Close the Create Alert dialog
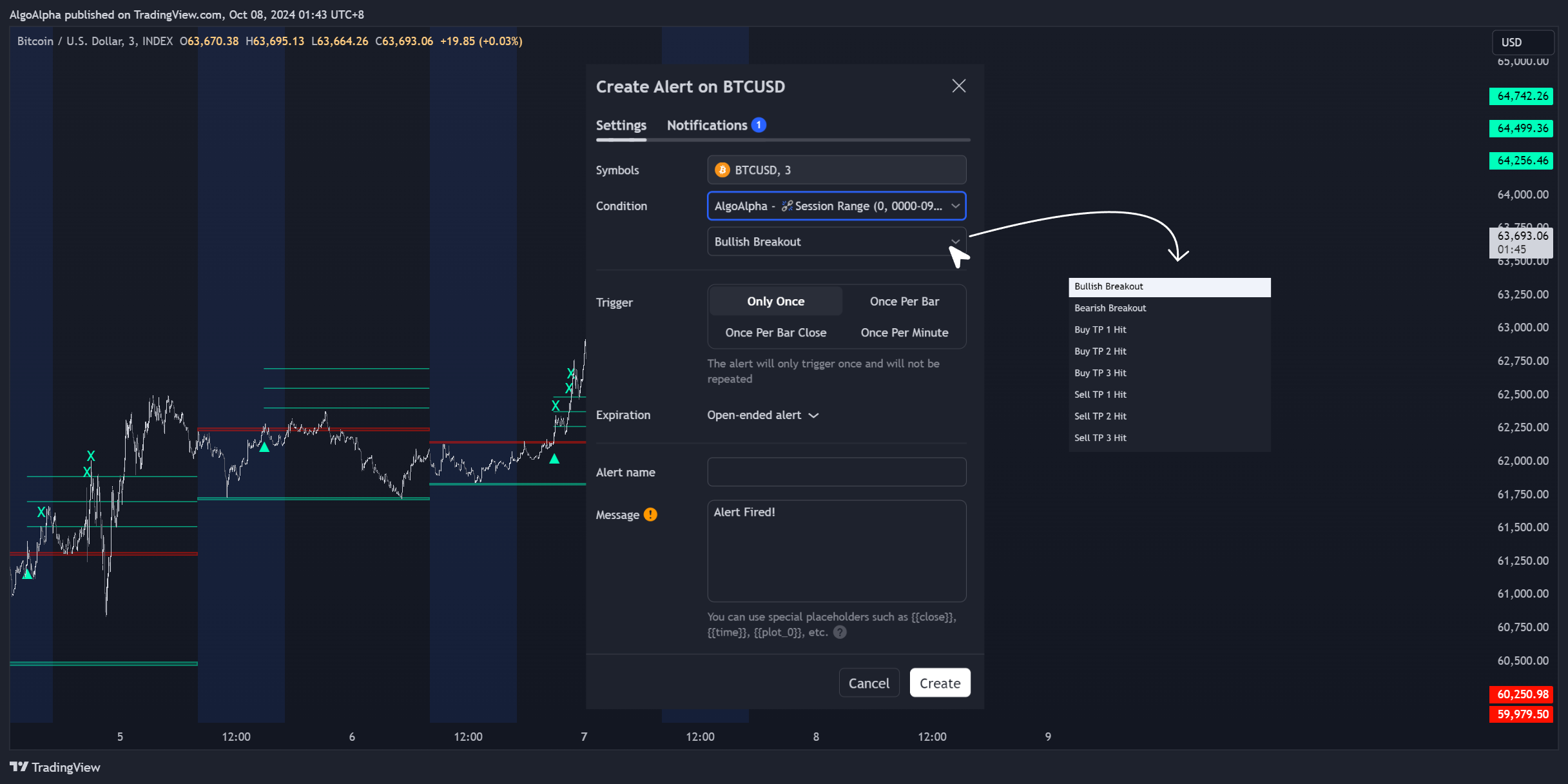Image resolution: width=1568 pixels, height=784 pixels. 958,86
